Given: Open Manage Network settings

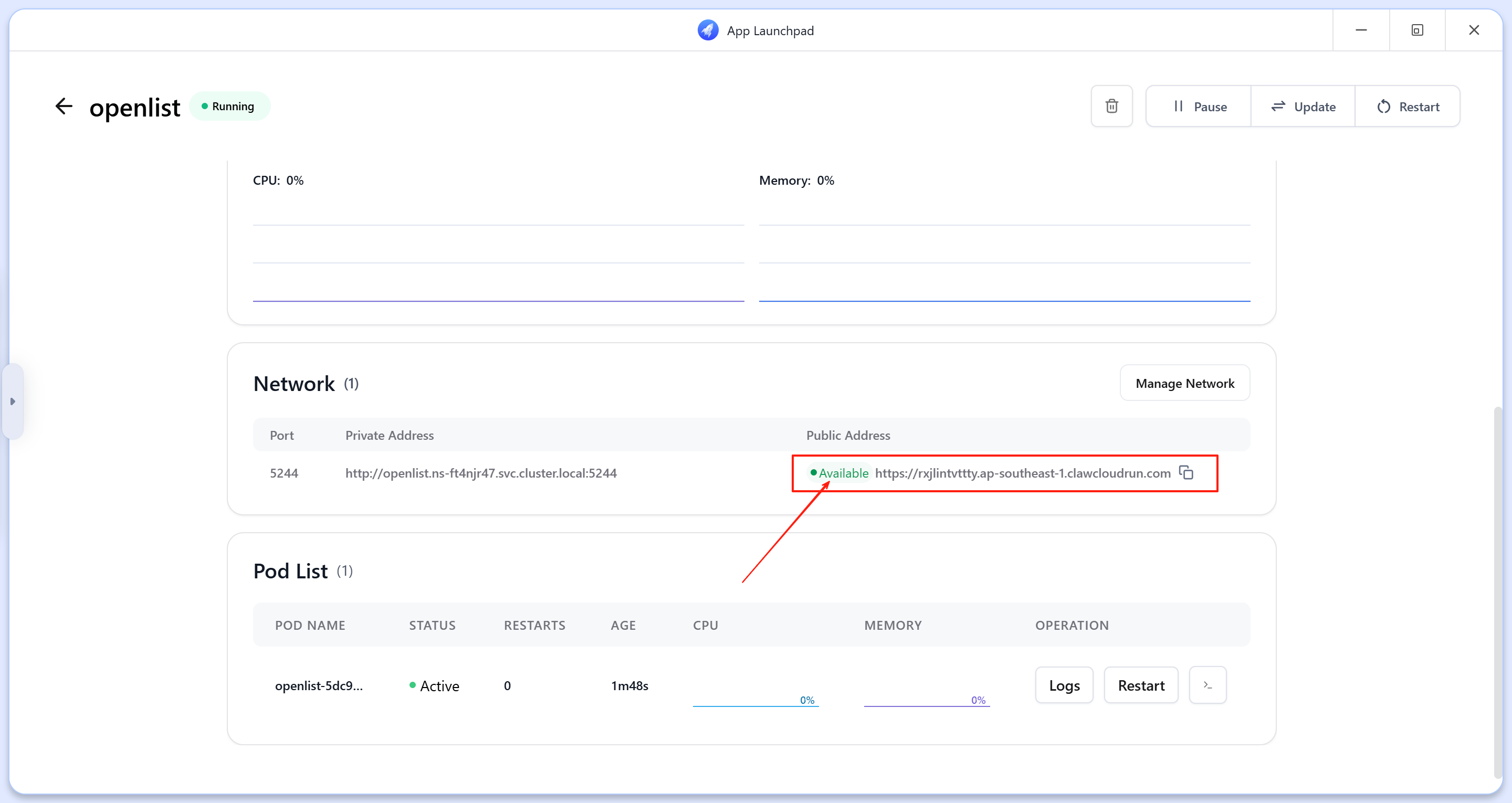Looking at the screenshot, I should click(x=1185, y=383).
